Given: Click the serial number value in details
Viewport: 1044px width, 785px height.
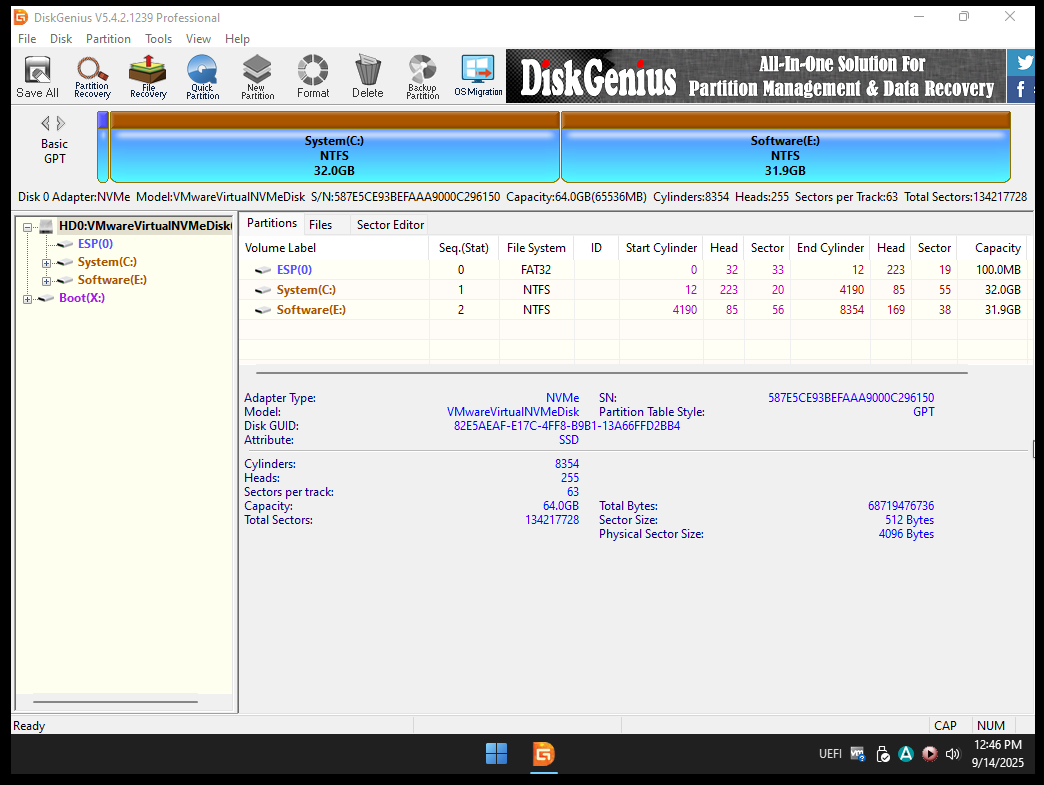Looking at the screenshot, I should pos(851,397).
